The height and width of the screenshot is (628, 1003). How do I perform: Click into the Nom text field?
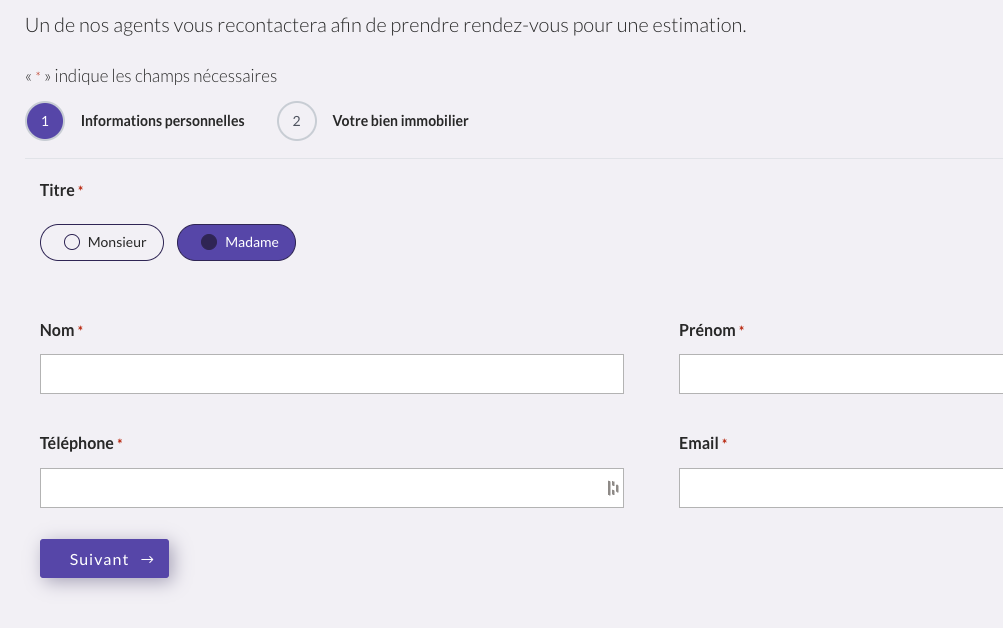point(331,374)
